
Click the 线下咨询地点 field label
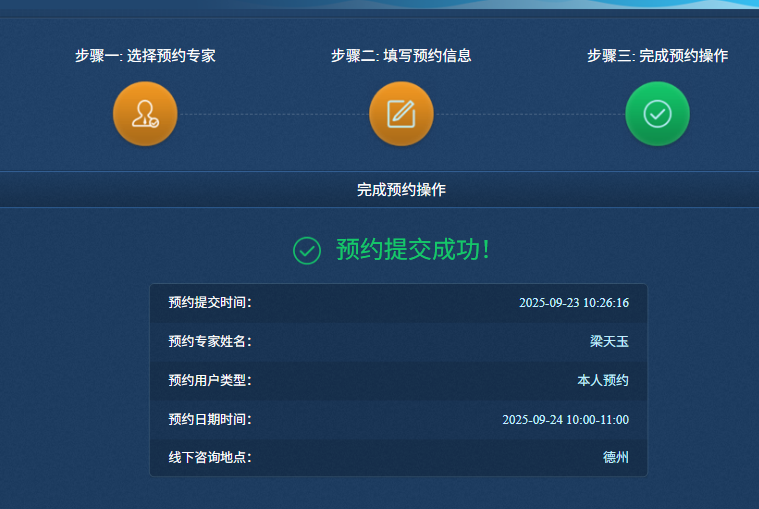pos(210,458)
